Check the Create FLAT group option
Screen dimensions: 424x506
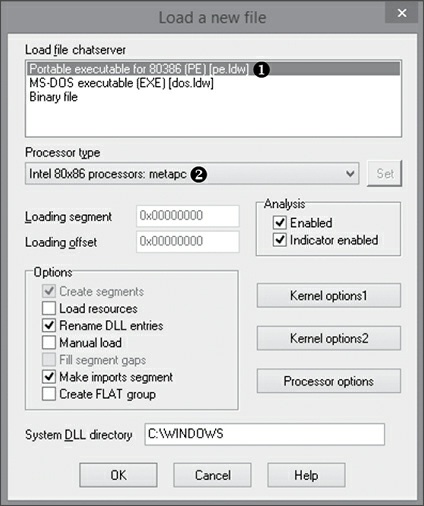[49, 394]
